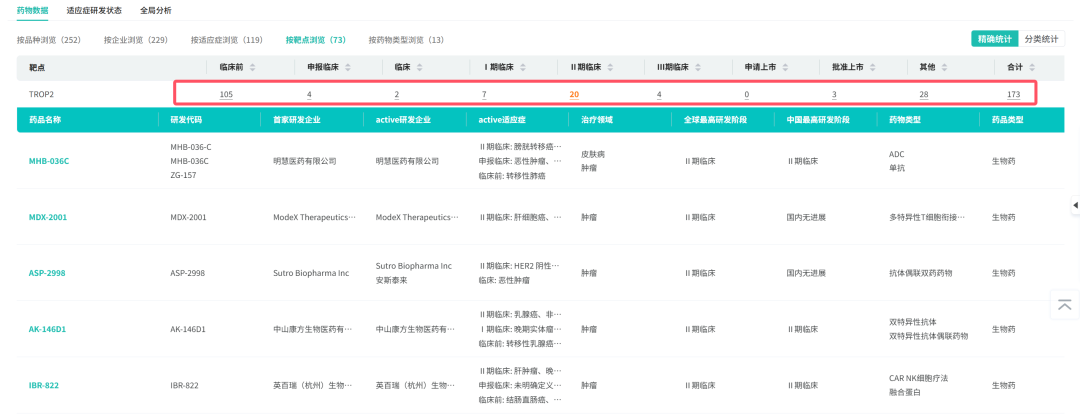Click 国内无进展 in MDX-2001 row
This screenshot has height=419, width=1080.
click(806, 217)
